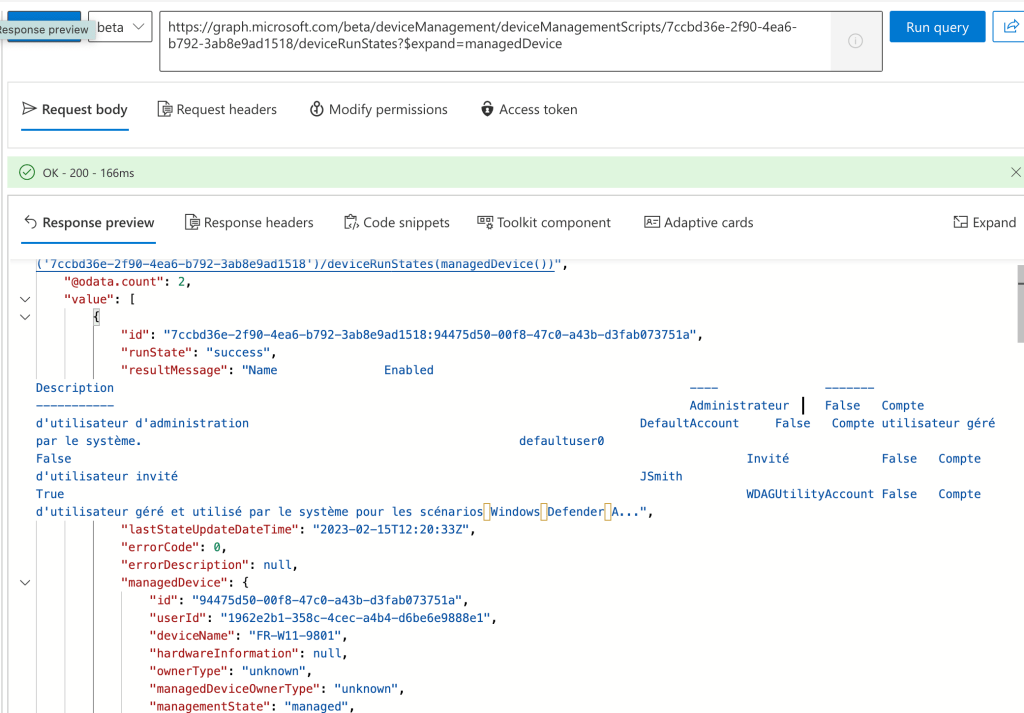Click the share icon beside Run query
1024x713 pixels.
1008,27
